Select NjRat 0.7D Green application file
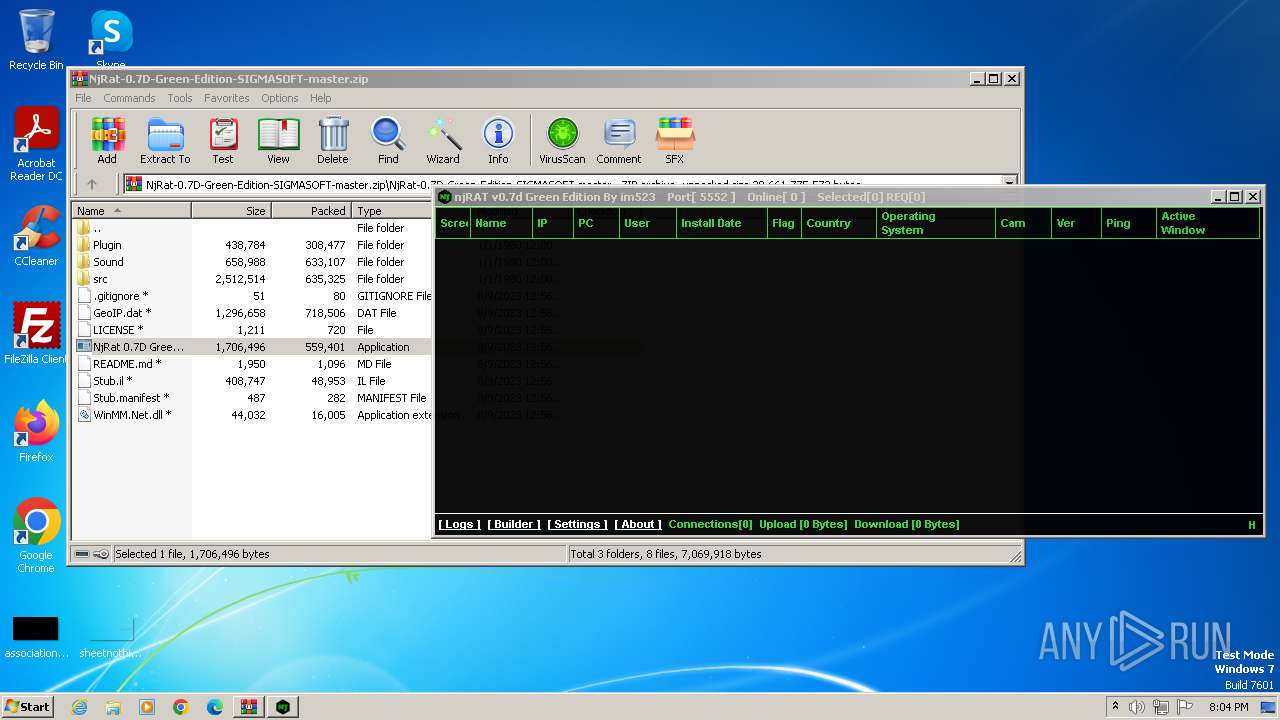 pos(251,347)
